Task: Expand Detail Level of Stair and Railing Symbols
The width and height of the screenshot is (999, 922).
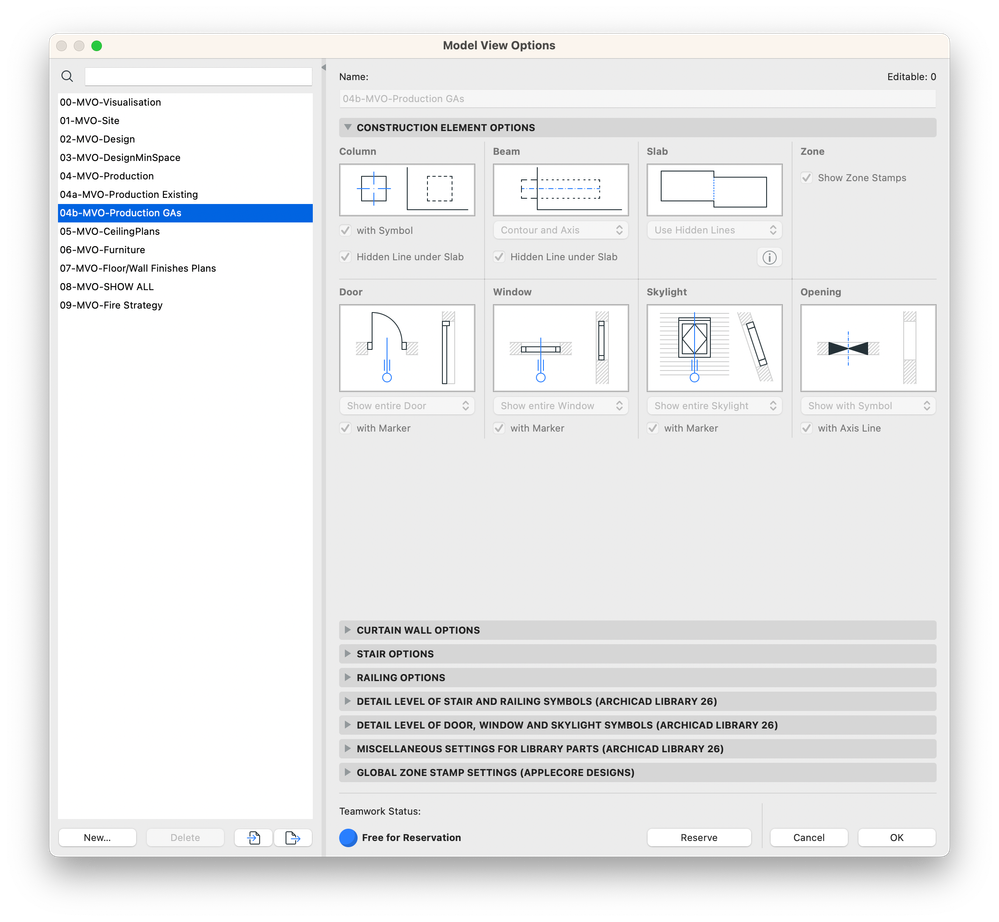Action: tap(348, 701)
